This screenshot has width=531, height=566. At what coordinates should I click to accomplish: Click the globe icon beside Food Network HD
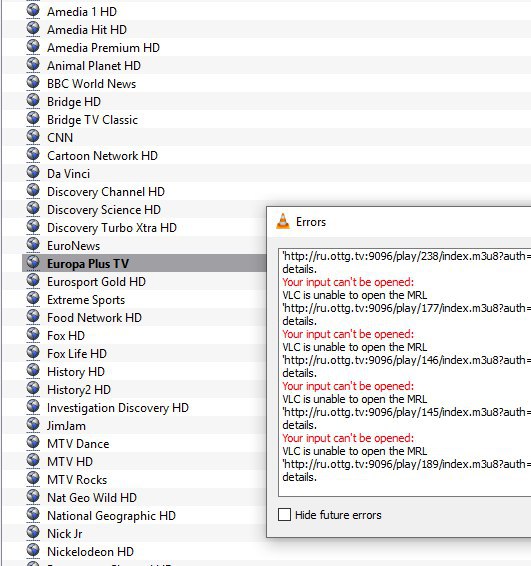pos(33,317)
